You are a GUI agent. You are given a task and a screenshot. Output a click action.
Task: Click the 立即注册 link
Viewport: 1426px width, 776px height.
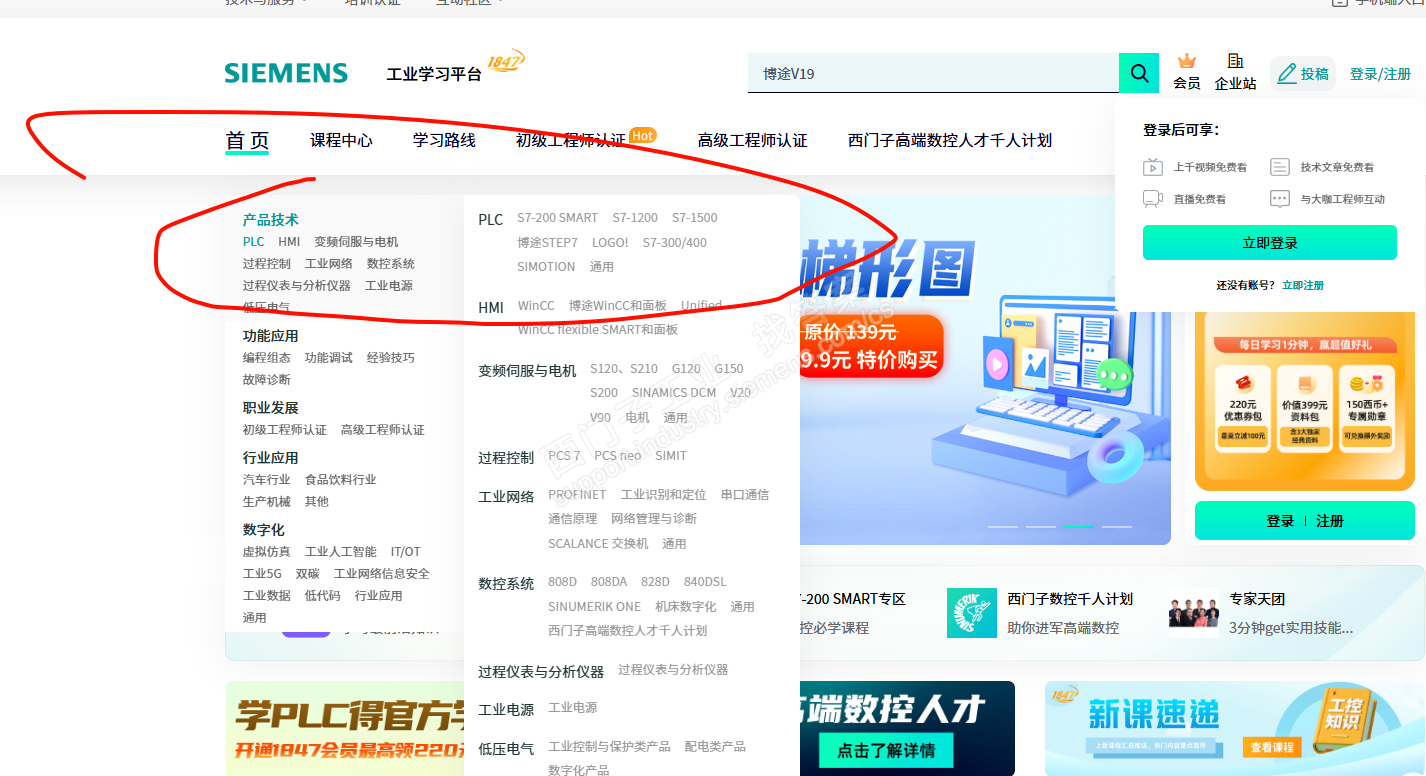(1303, 285)
